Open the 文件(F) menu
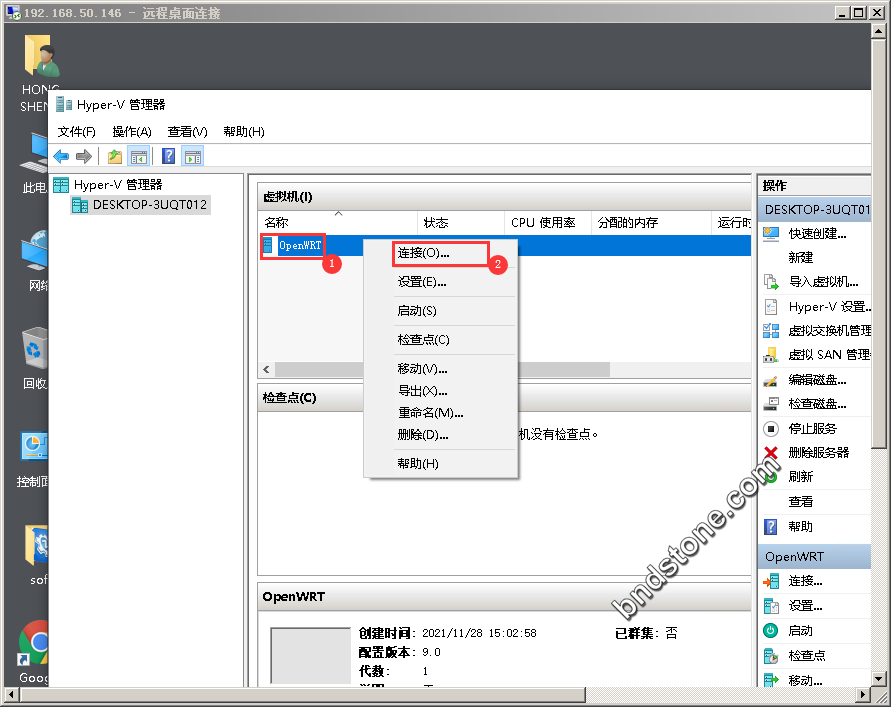The height and width of the screenshot is (707, 891). click(x=77, y=132)
